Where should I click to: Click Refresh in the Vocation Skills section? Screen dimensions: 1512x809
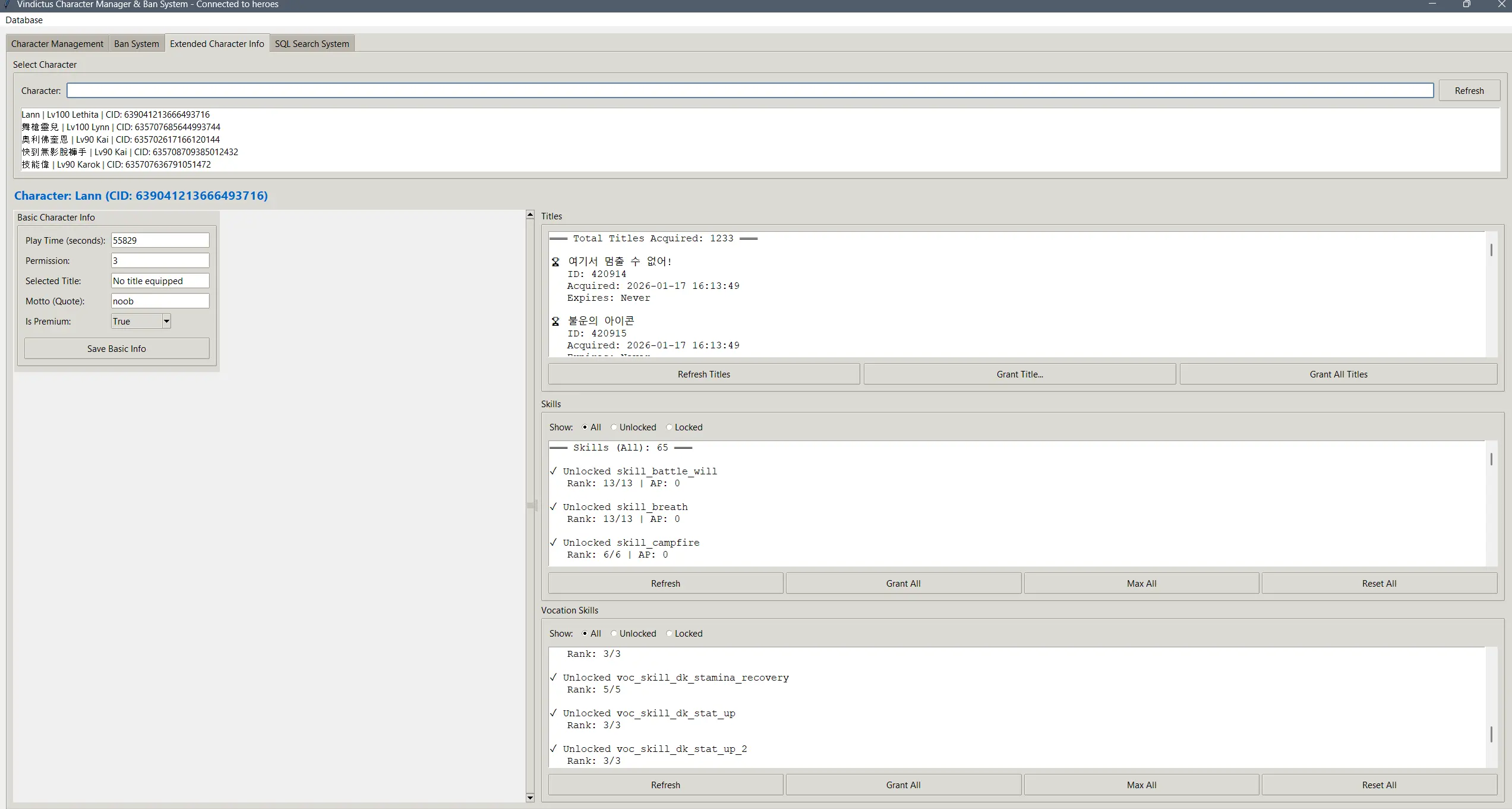[x=665, y=785]
